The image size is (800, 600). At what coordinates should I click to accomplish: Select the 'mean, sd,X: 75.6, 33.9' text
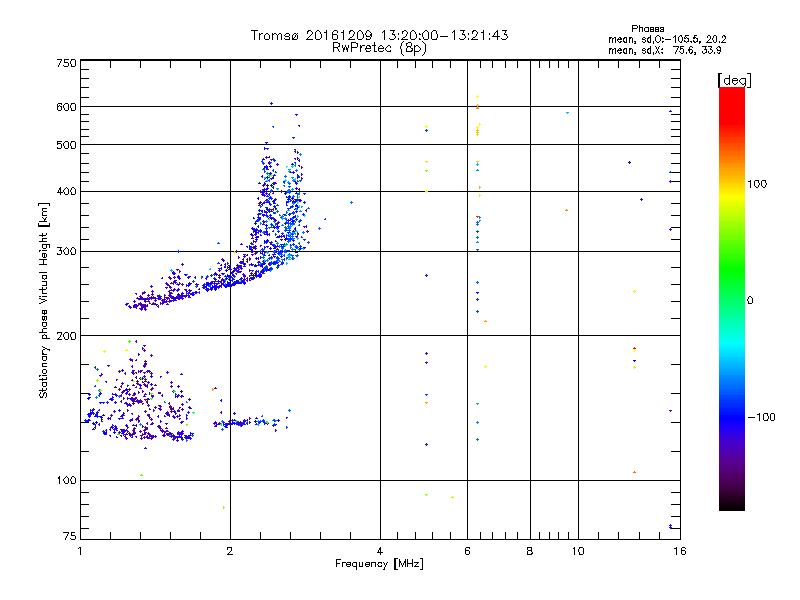664,50
